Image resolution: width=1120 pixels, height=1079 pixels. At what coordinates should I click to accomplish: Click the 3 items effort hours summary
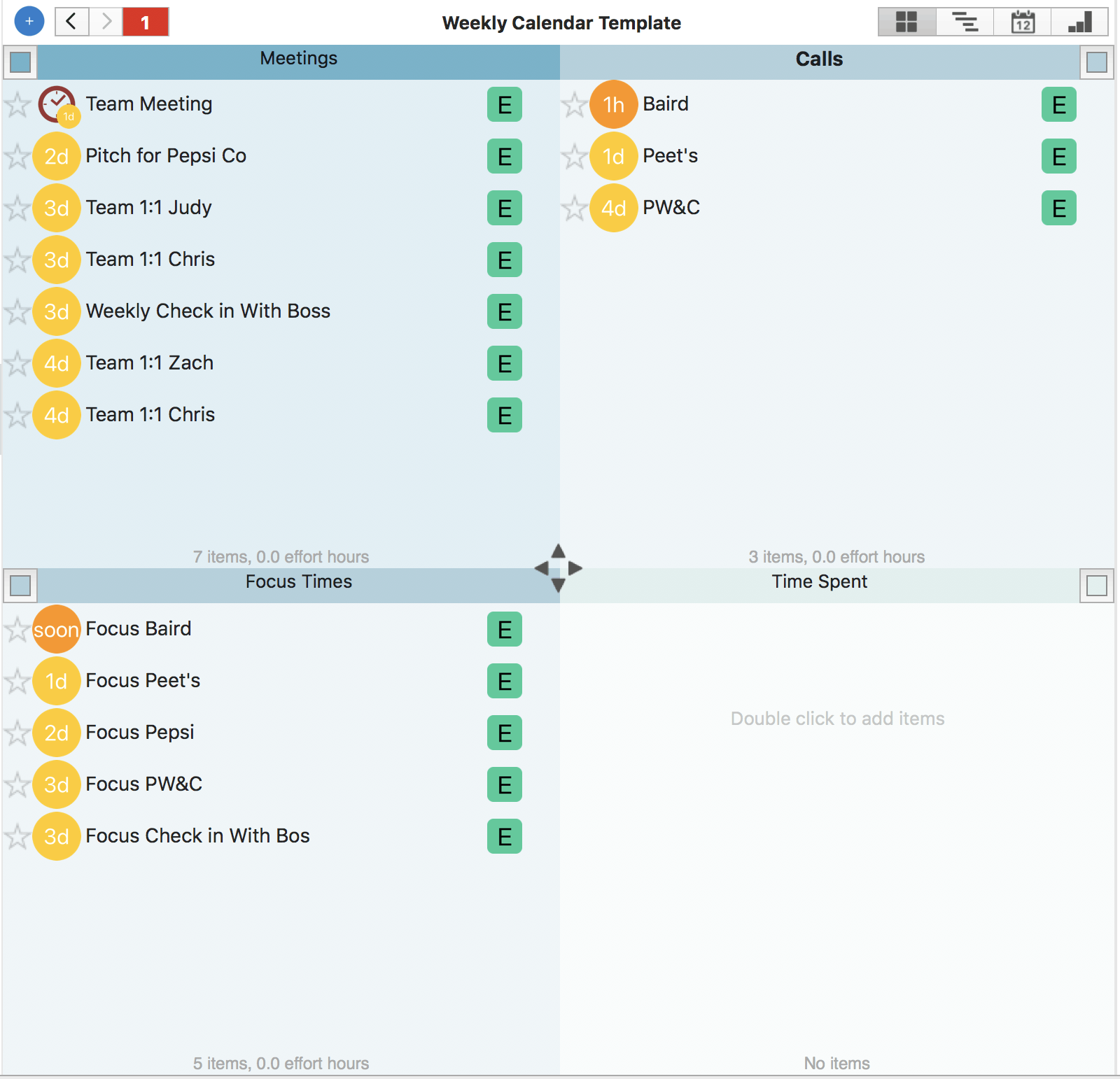pyautogui.click(x=836, y=557)
